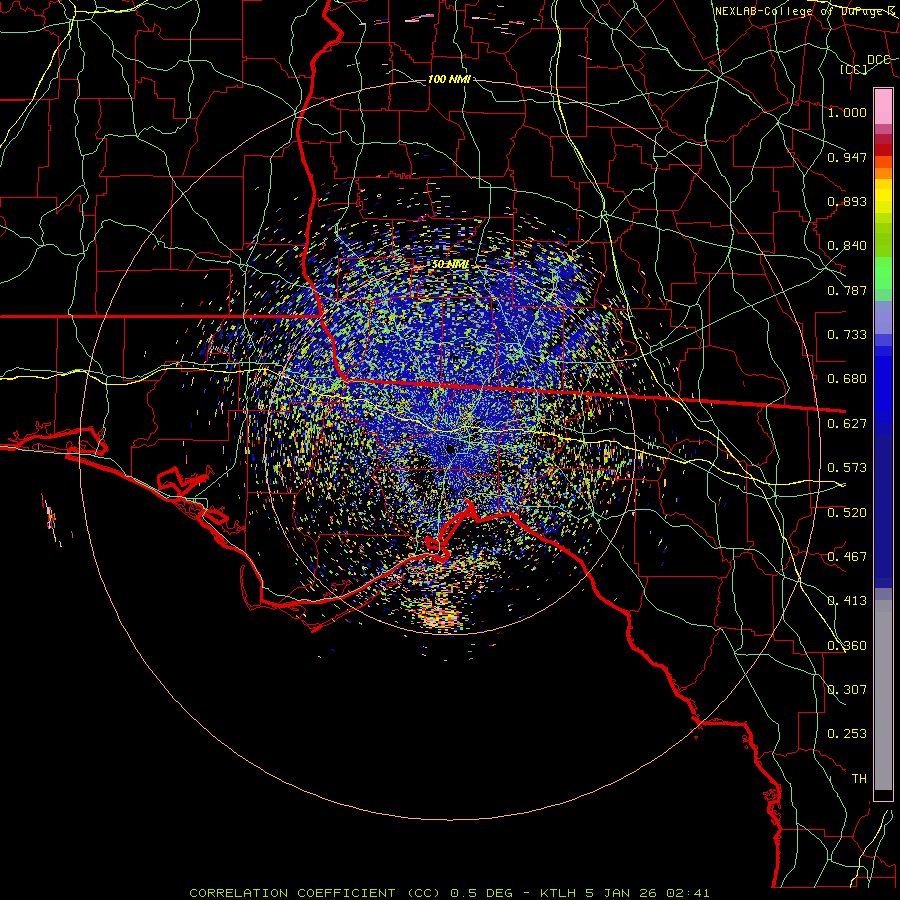The height and width of the screenshot is (900, 900).
Task: Click the gray segment of the color bar
Action: 883,695
